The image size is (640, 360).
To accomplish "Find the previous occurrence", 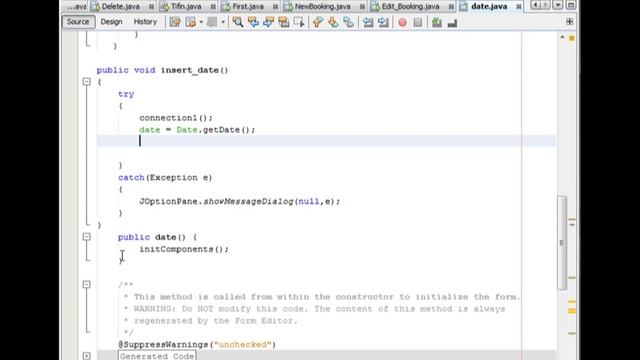I will pos(253,22).
